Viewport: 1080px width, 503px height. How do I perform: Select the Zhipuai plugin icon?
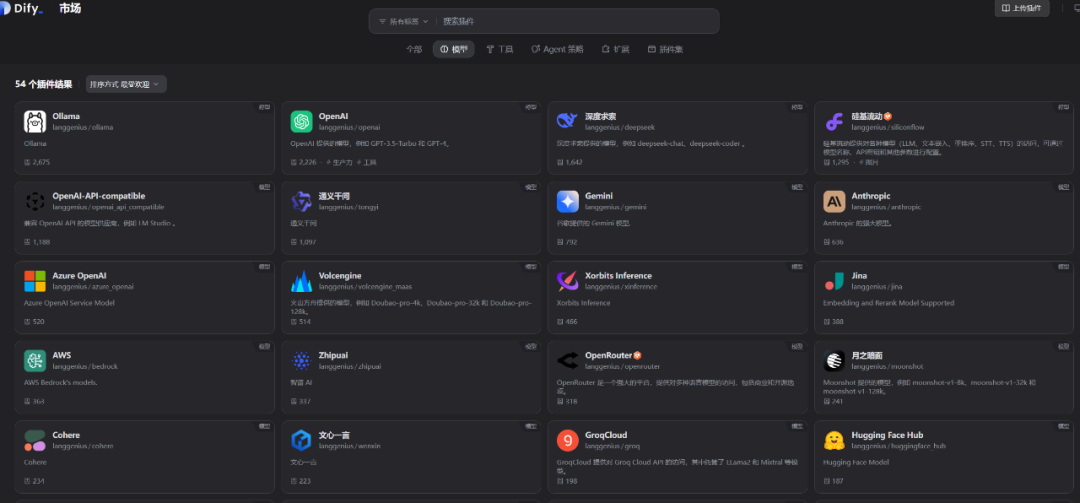click(302, 360)
